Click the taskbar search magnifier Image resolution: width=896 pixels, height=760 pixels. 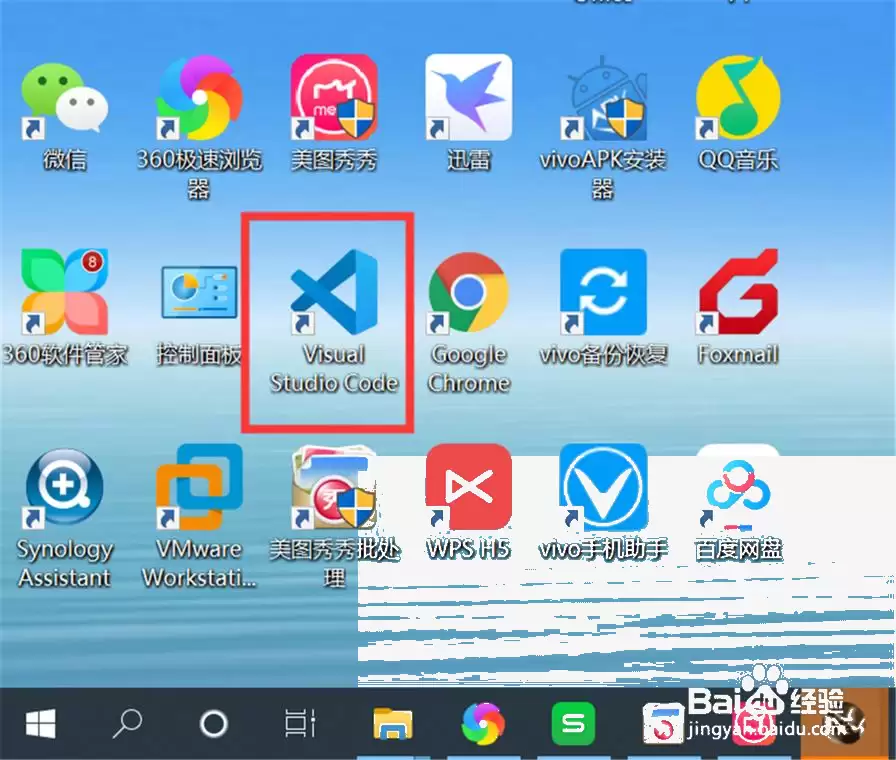click(127, 723)
